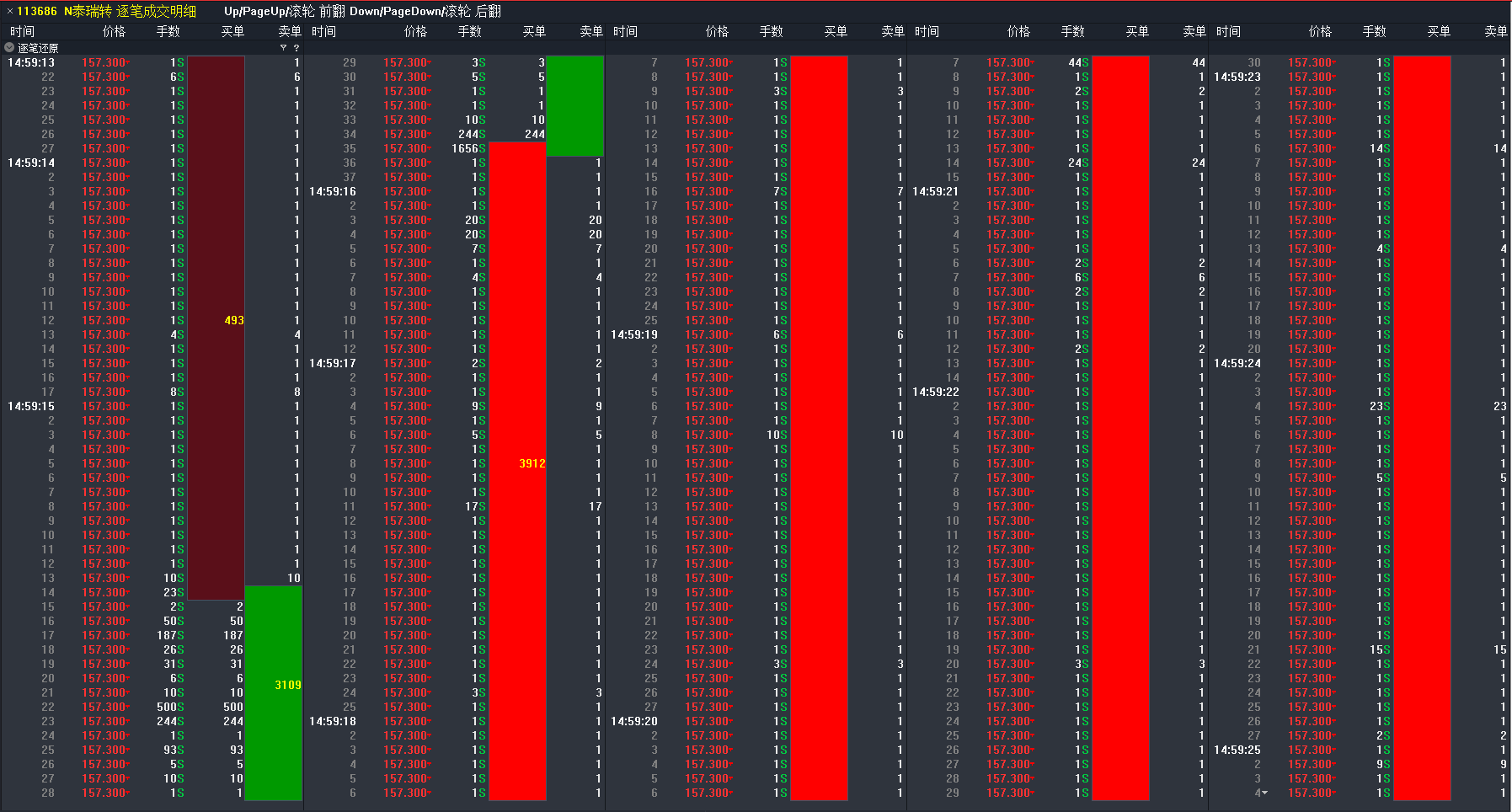Click the 手数 header in the leftmost panel
The width and height of the screenshot is (1512, 812).
click(x=168, y=31)
